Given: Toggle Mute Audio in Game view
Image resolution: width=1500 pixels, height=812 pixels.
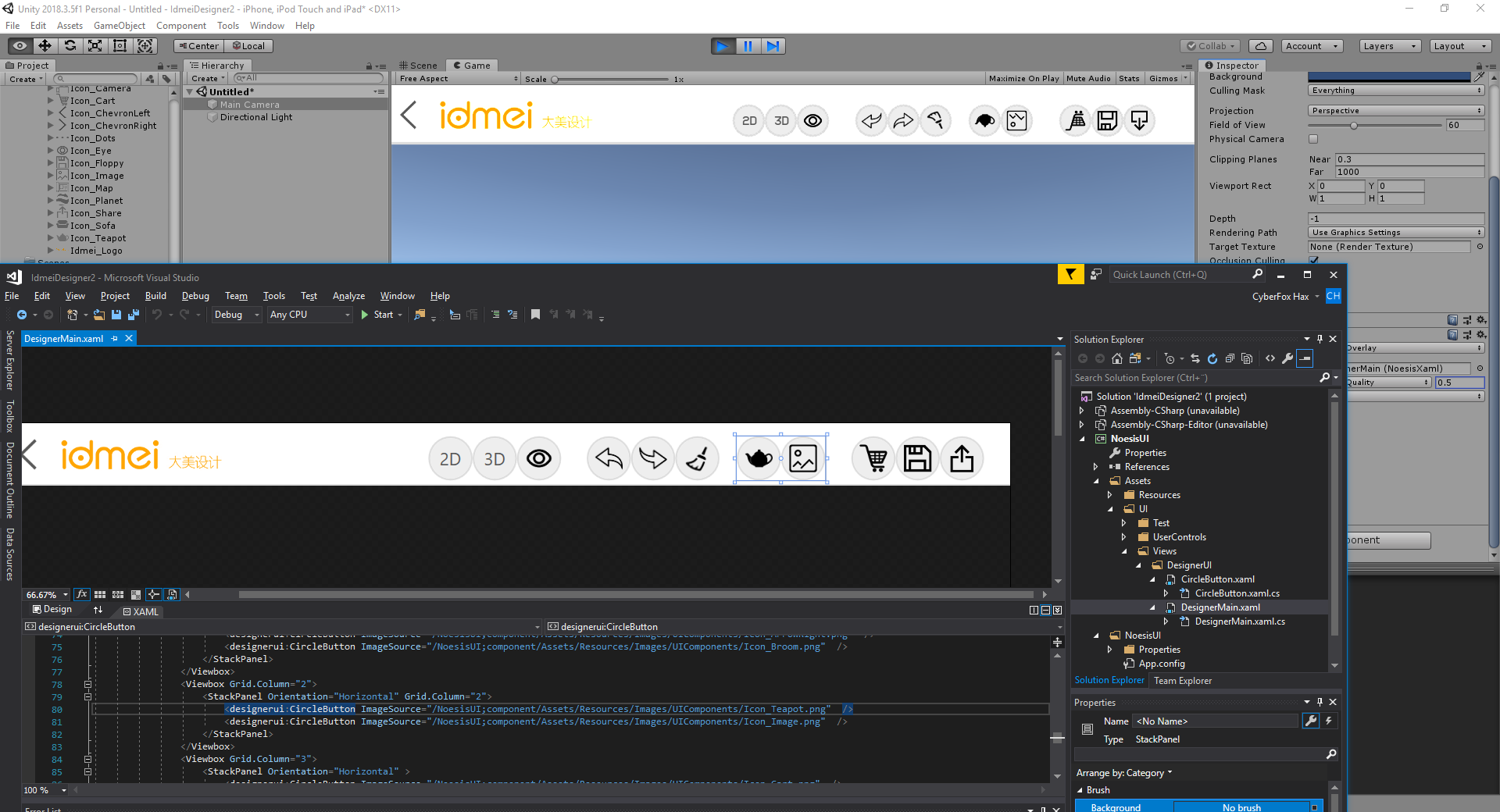Looking at the screenshot, I should pos(1088,78).
